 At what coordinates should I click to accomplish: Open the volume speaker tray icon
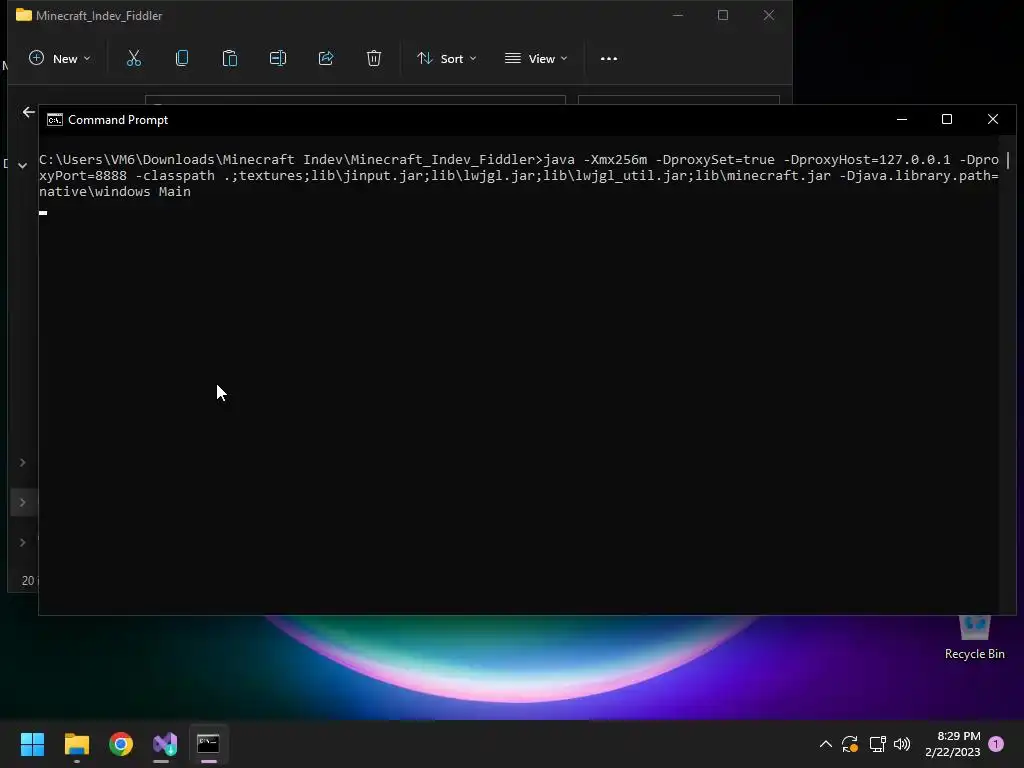click(902, 744)
